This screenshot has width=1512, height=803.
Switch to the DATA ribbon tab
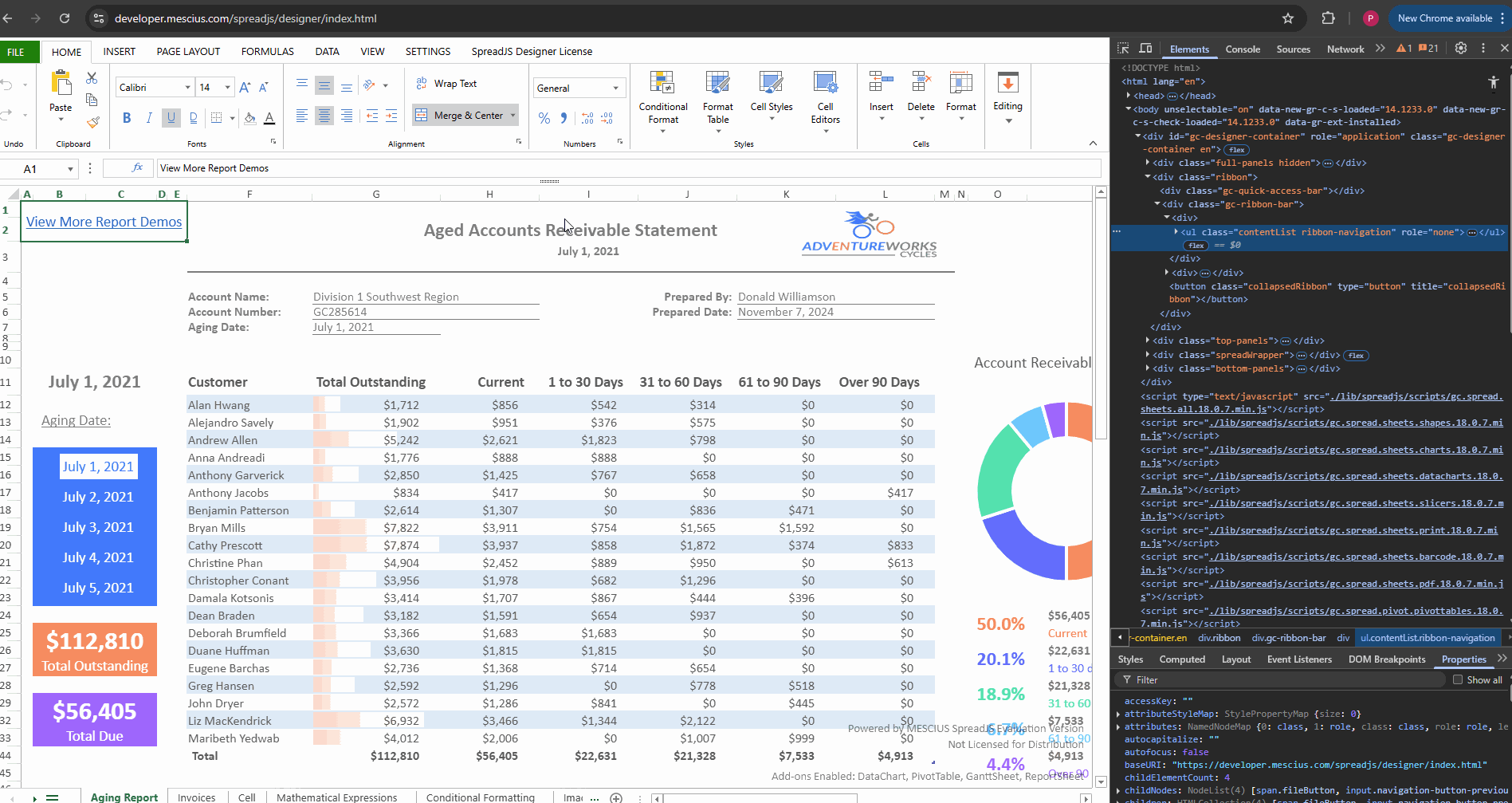tap(327, 52)
